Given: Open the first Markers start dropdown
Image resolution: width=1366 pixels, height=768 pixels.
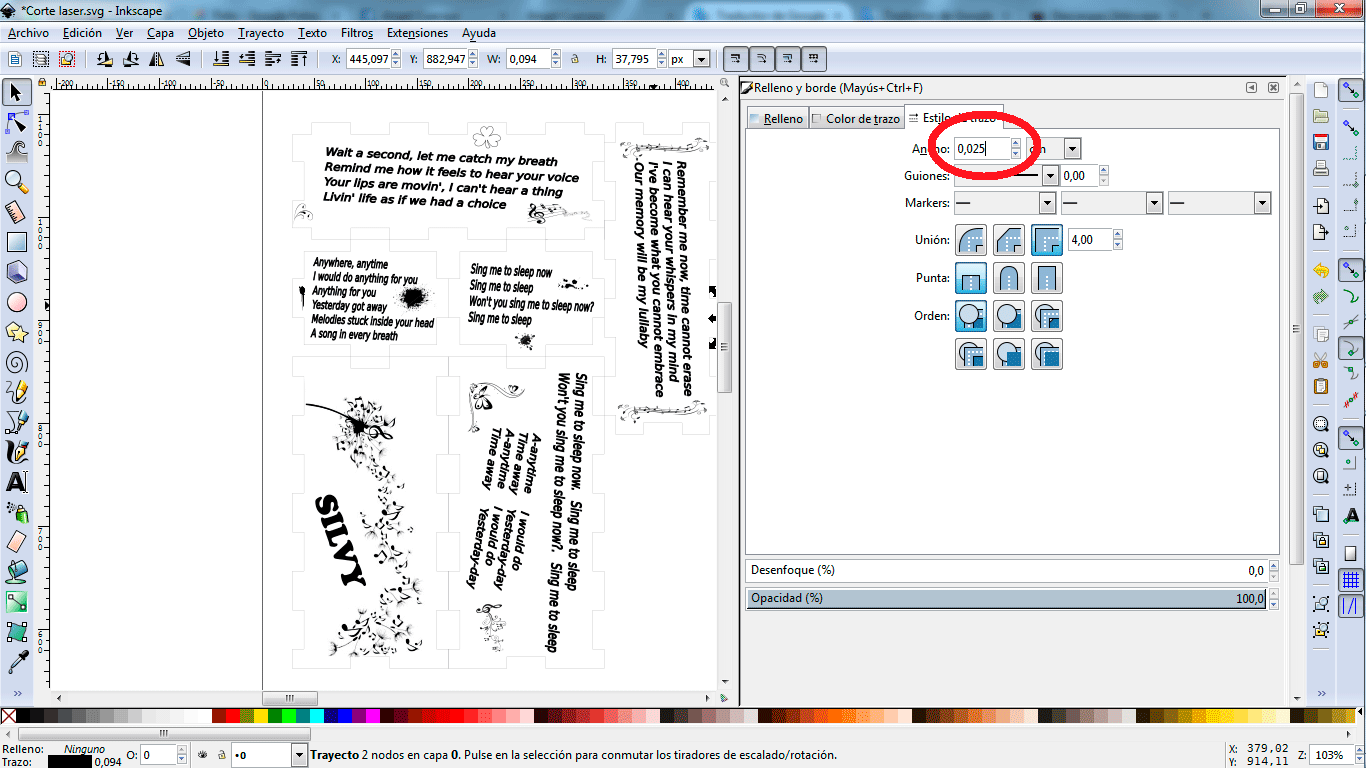Looking at the screenshot, I should tap(1047, 203).
